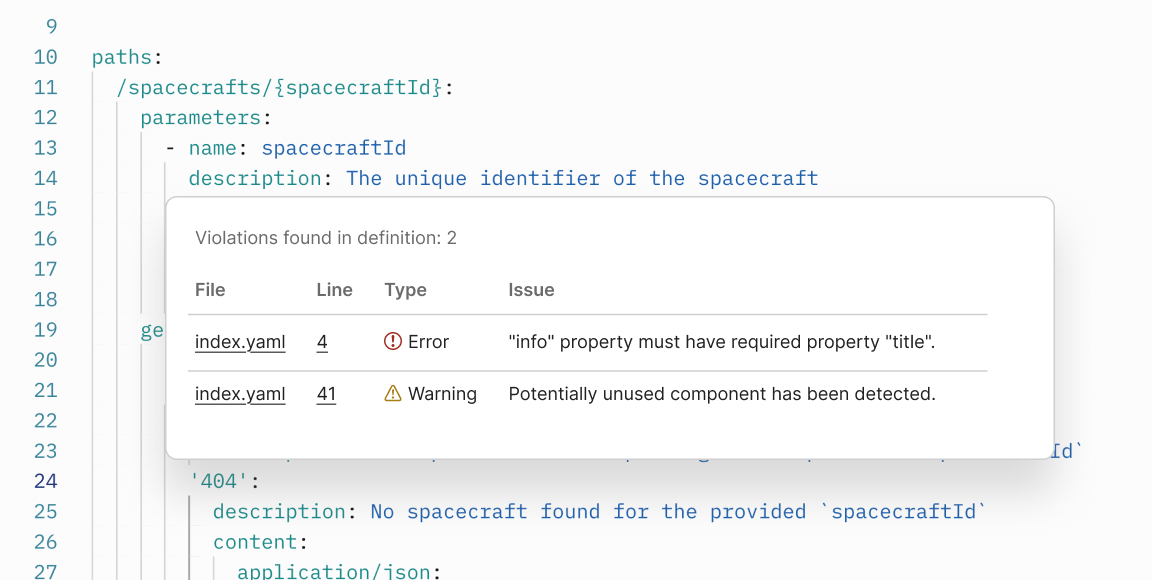Screen dimensions: 1152x580
Task: Click the description key on line 25
Action: (x=279, y=511)
